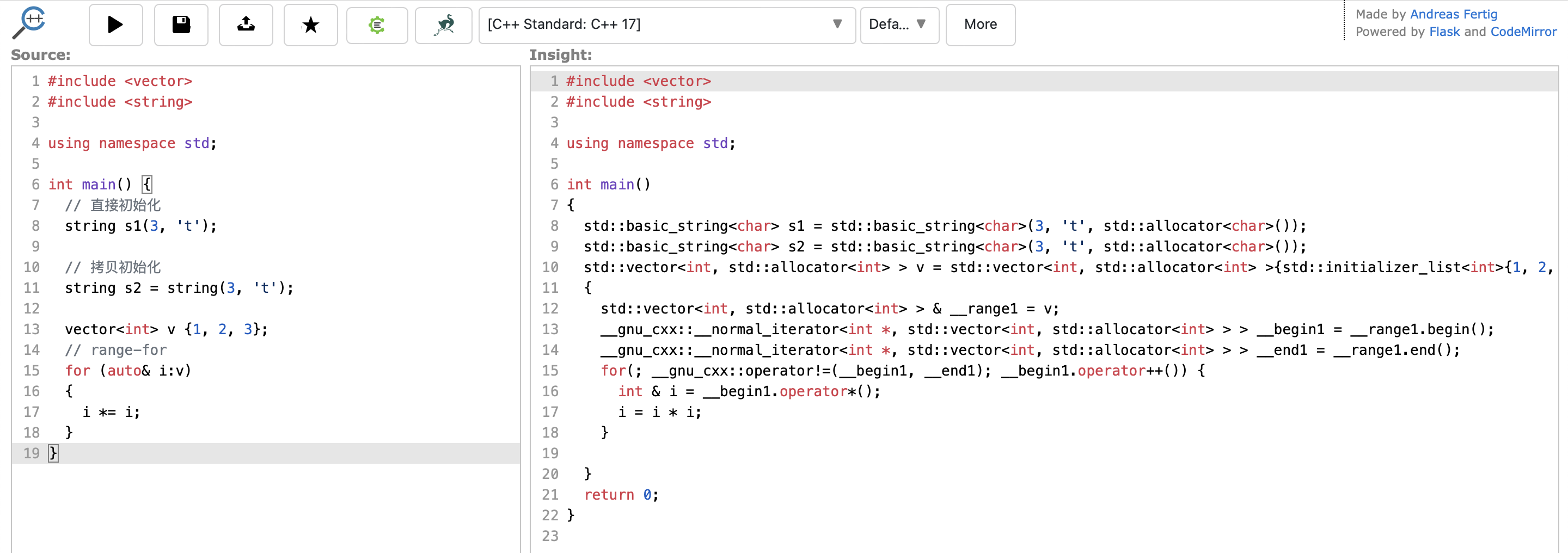Click the star favorite icon
1568x553 pixels.
coord(310,24)
